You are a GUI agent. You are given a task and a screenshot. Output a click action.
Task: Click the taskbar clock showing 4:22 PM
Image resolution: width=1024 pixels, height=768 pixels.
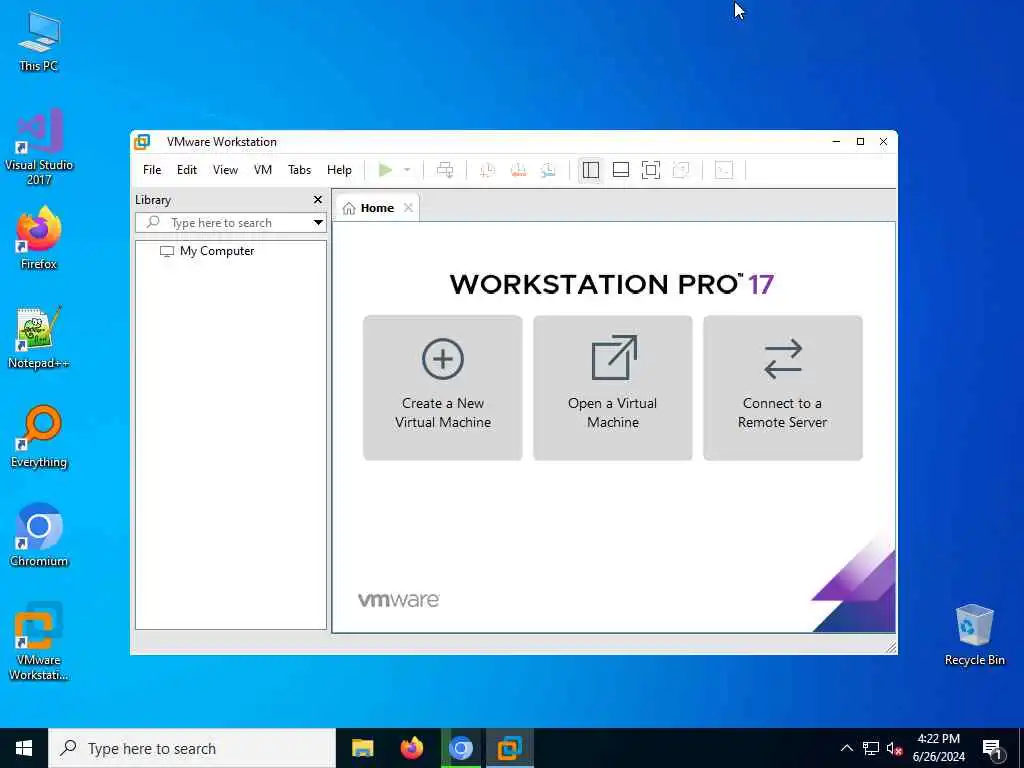click(938, 748)
